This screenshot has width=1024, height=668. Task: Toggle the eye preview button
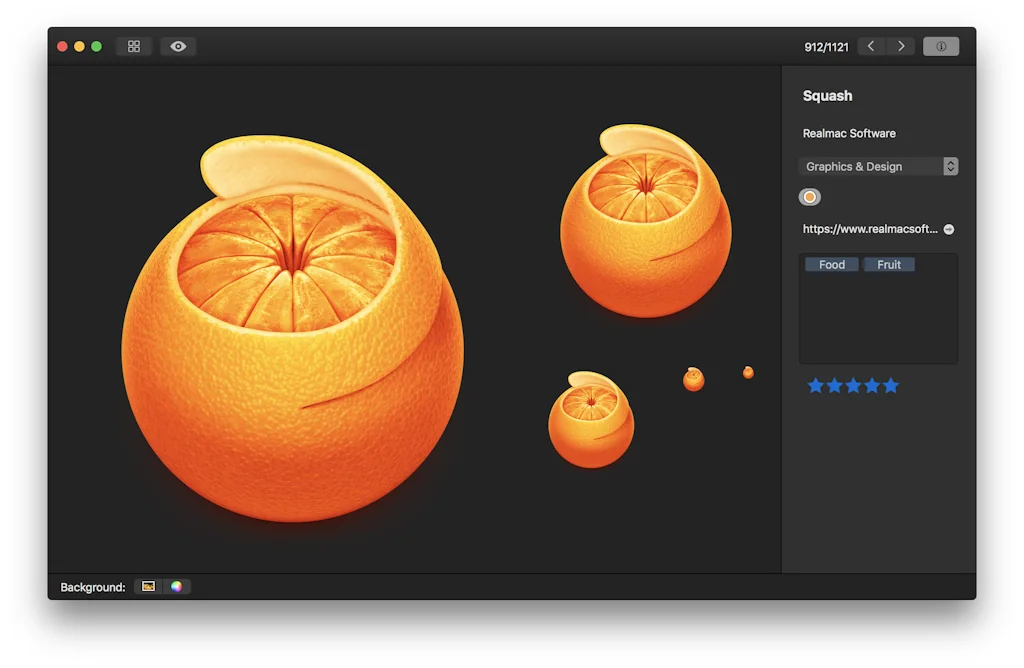[x=178, y=46]
